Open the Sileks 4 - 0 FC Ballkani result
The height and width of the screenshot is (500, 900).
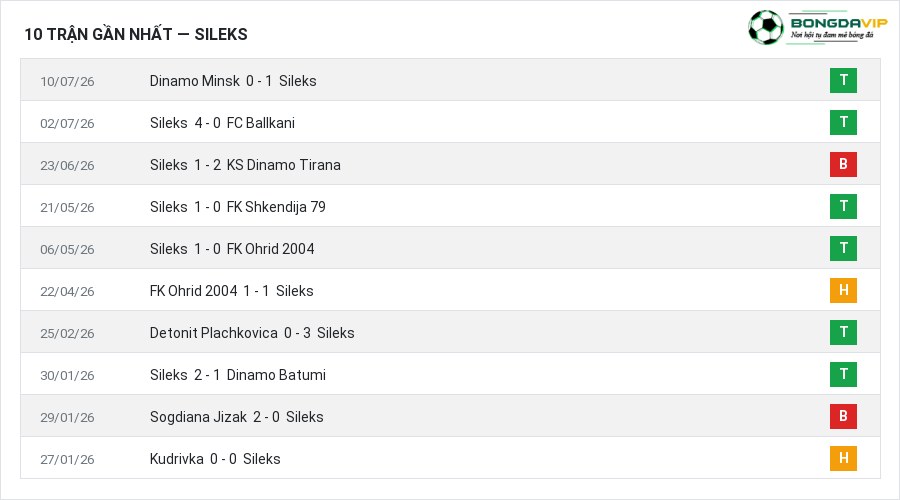point(222,123)
